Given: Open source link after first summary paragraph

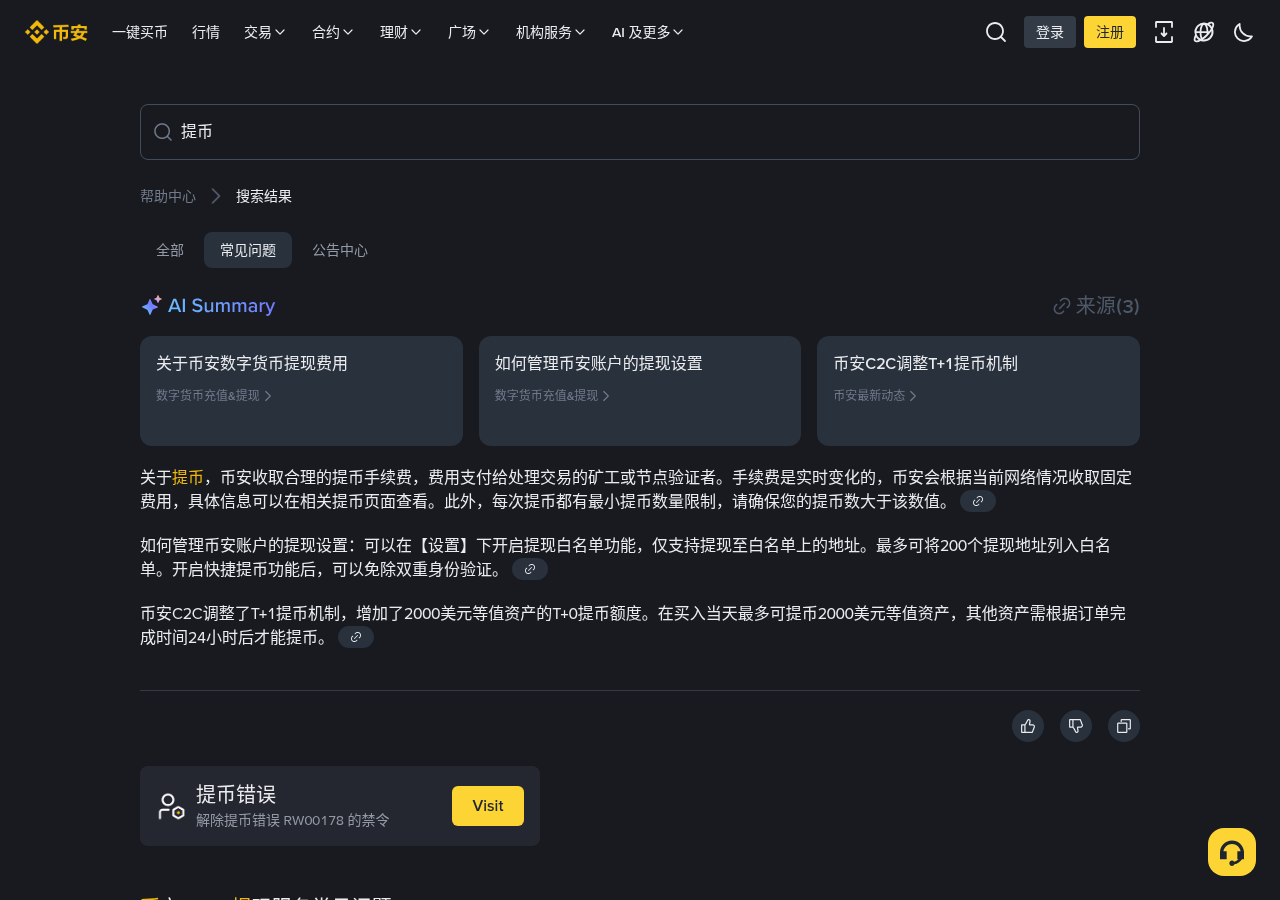Looking at the screenshot, I should (978, 501).
